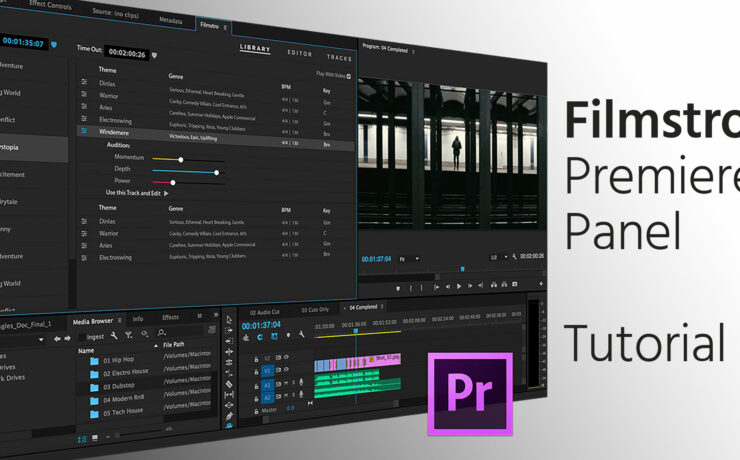Image resolution: width=740 pixels, height=460 pixels.
Task: Show hidden panel tabs with double chevron
Action: 216,315
